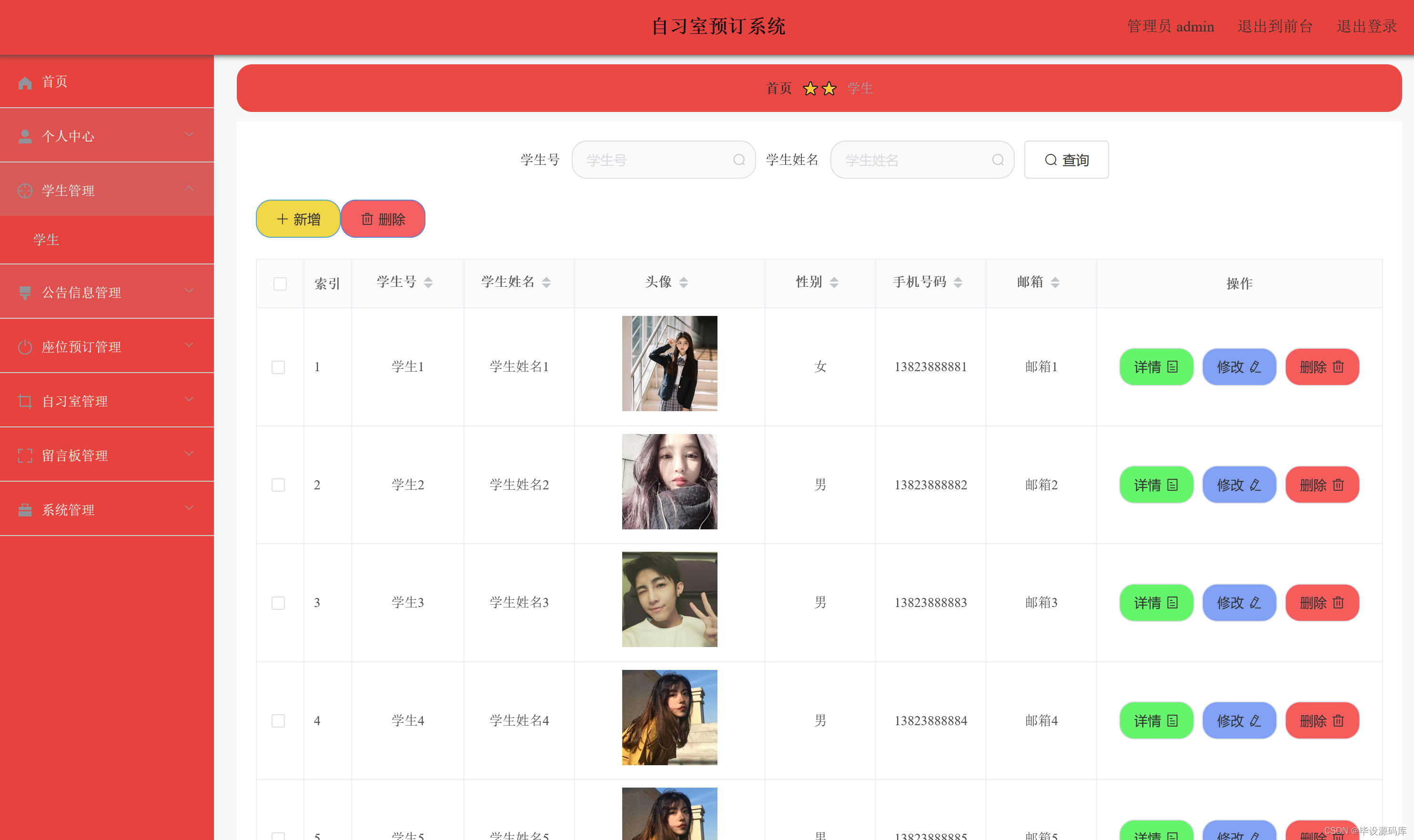The image size is (1414, 840).
Task: Click the avatar thumbnail of 学生姓名2
Action: 669,482
